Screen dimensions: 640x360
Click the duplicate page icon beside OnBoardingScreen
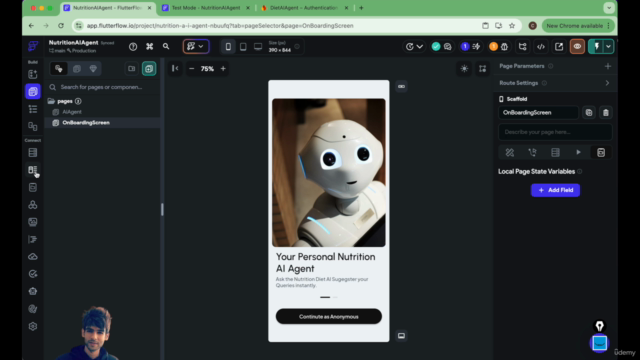coord(589,113)
